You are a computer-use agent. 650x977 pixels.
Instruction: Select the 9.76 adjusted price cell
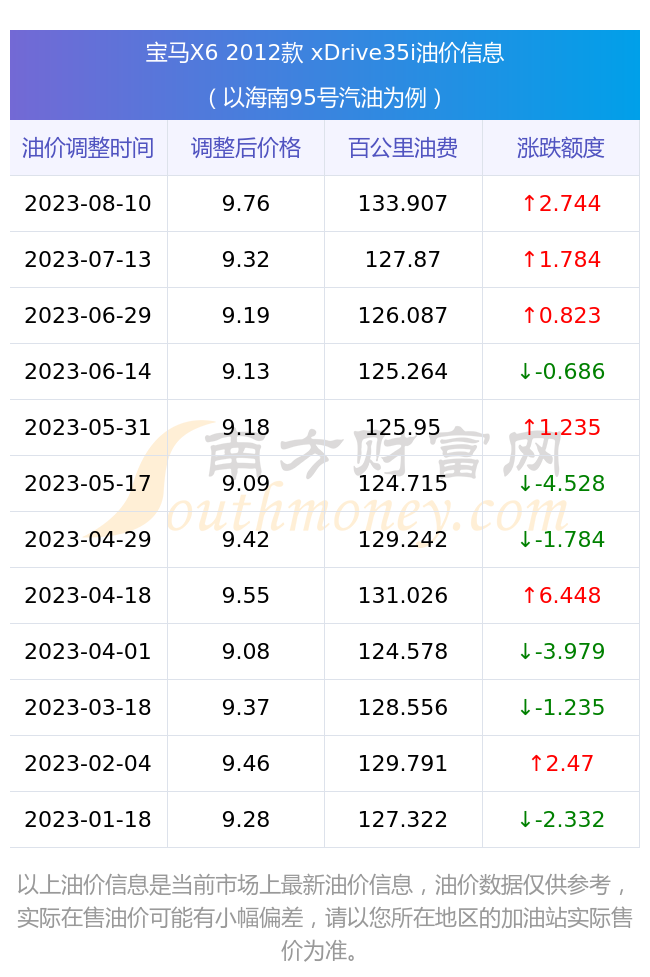pos(246,204)
